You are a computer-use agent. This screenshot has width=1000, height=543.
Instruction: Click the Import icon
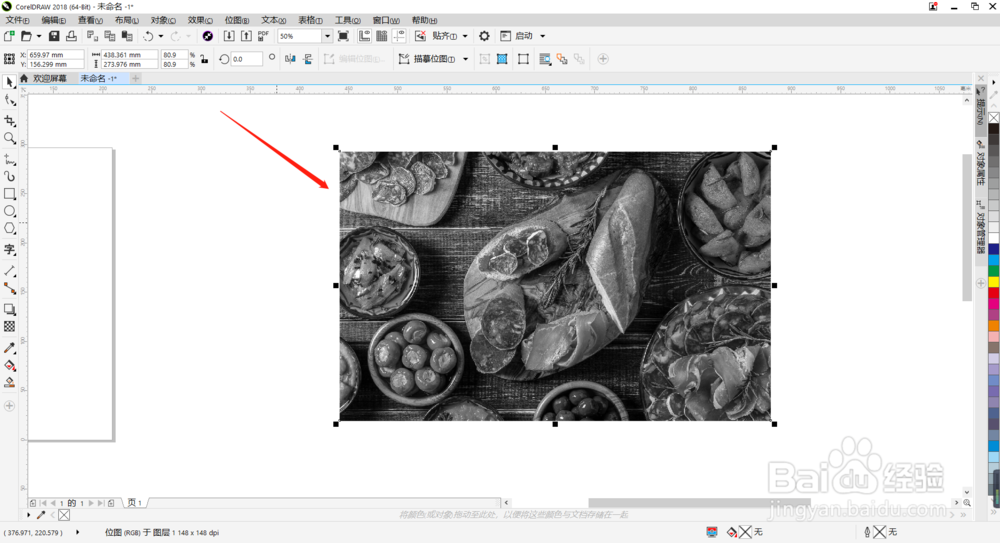click(x=229, y=36)
